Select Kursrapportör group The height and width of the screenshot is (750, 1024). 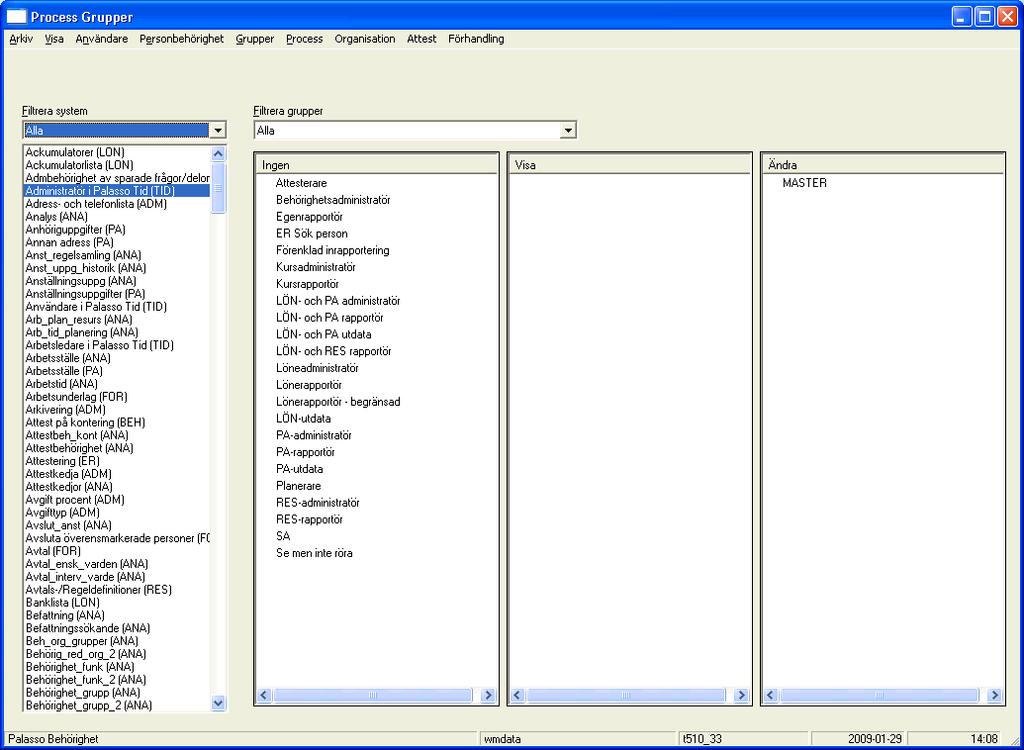(307, 284)
